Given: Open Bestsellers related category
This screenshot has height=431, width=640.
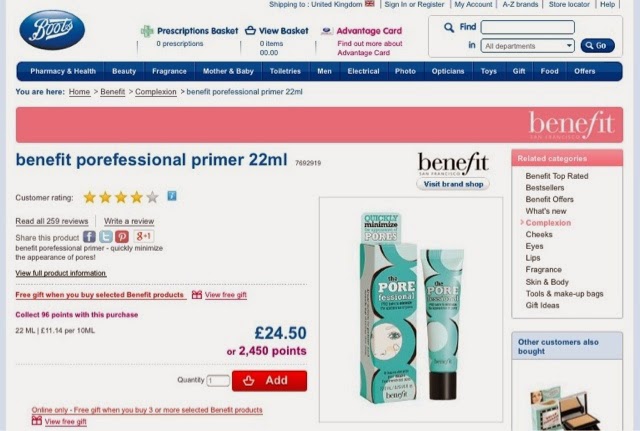Looking at the screenshot, I should (545, 188).
